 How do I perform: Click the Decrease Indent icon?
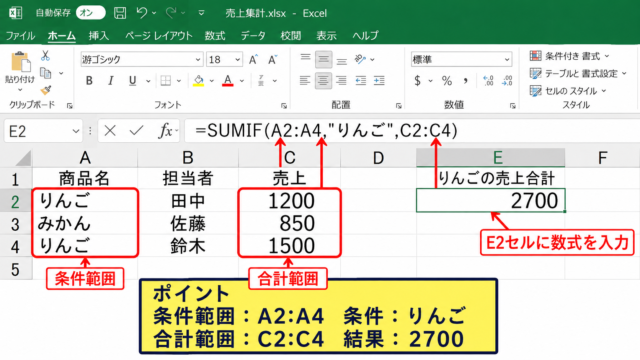(x=360, y=80)
